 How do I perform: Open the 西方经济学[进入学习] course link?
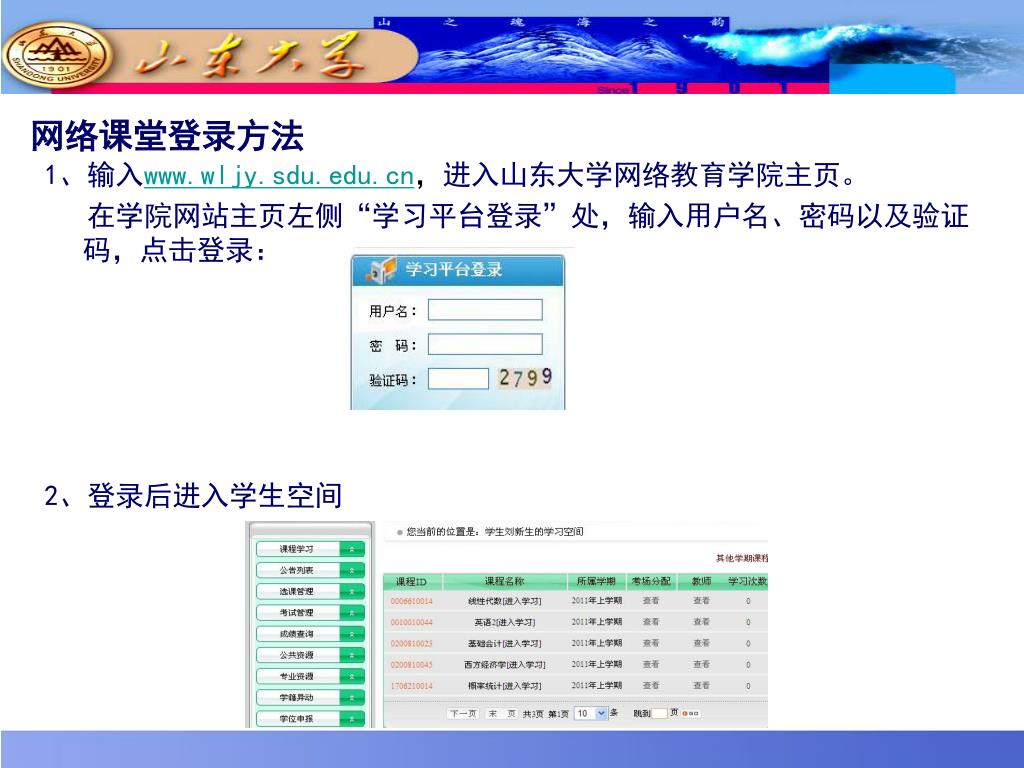(x=505, y=665)
